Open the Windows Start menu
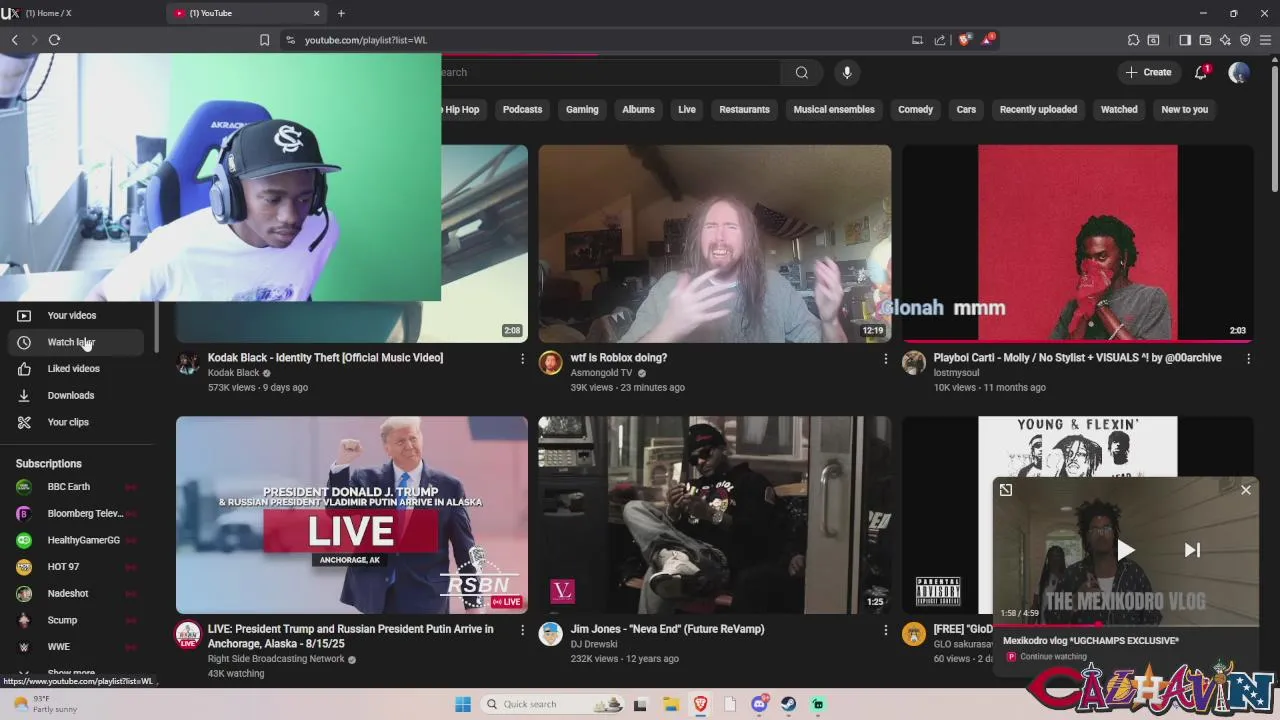Viewport: 1280px width, 720px height. tap(463, 704)
